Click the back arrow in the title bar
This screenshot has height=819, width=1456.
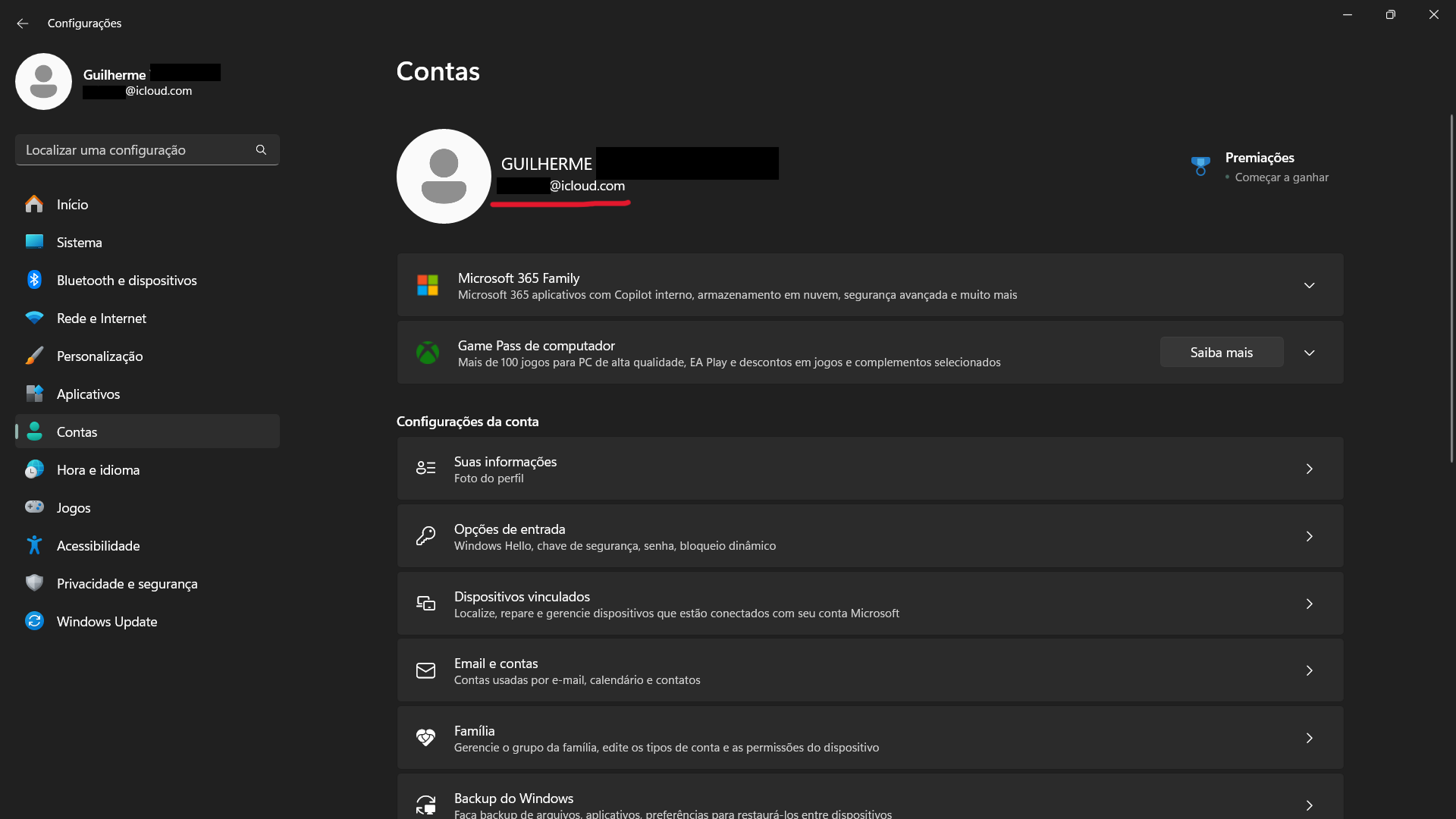click(23, 24)
